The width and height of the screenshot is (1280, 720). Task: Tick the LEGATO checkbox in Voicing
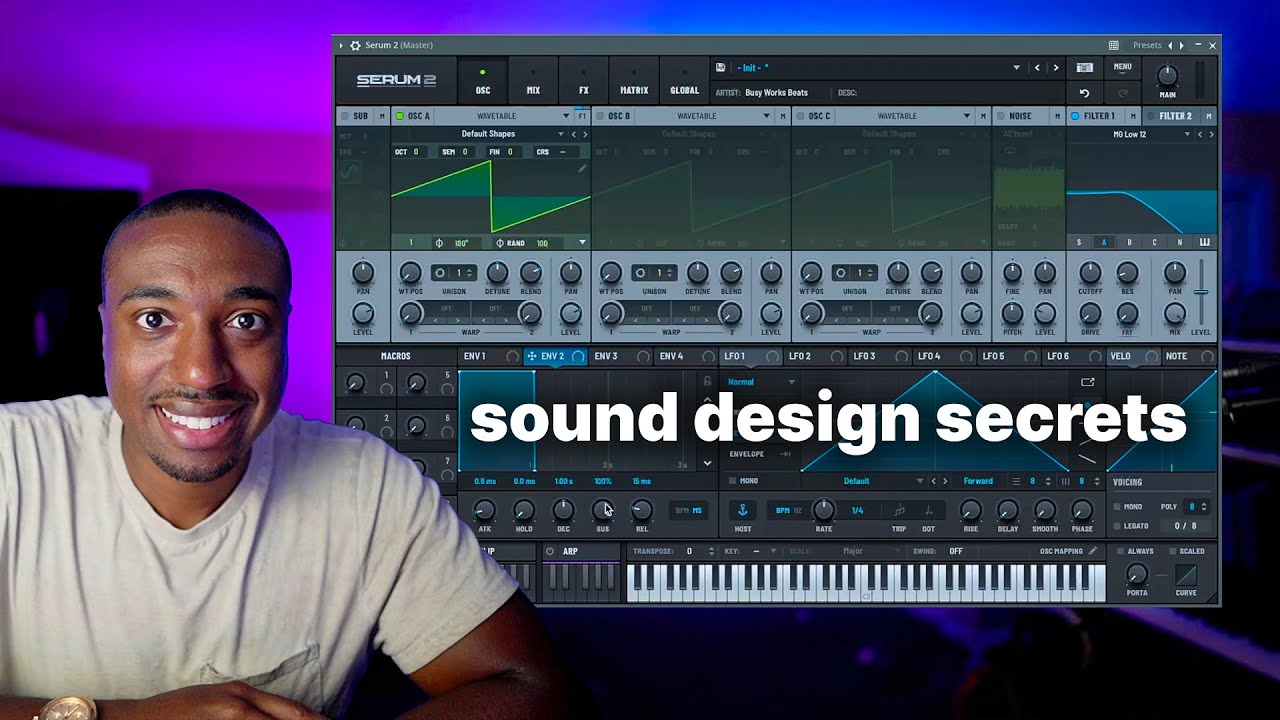(1117, 526)
